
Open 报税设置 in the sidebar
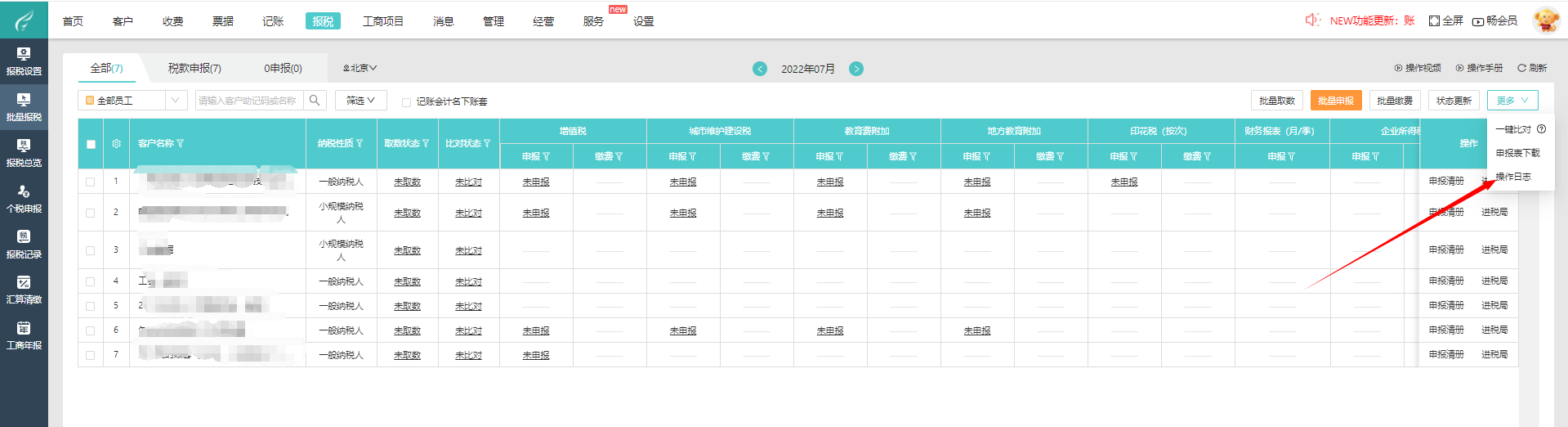(24, 61)
